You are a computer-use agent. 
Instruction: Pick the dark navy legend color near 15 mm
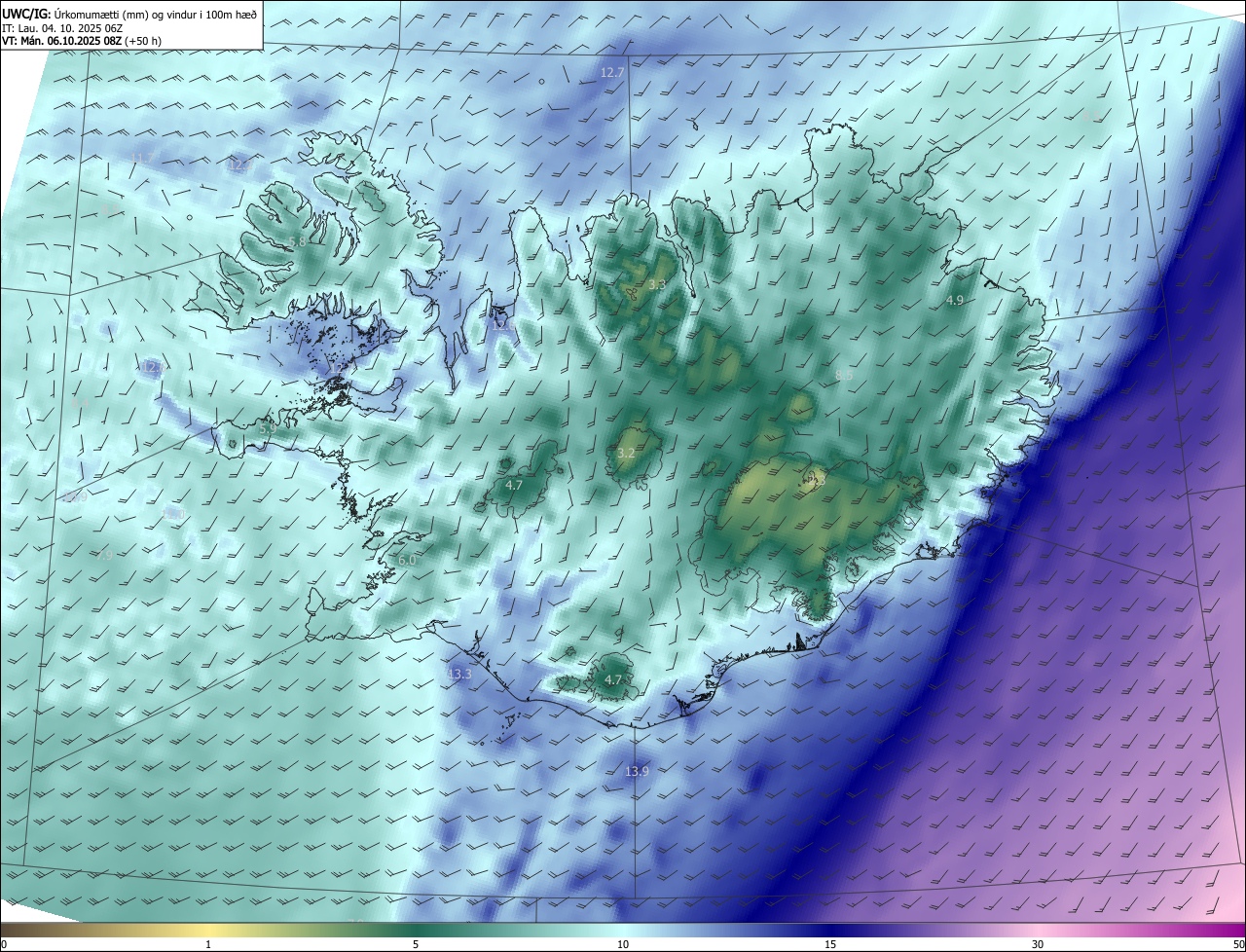click(x=830, y=930)
